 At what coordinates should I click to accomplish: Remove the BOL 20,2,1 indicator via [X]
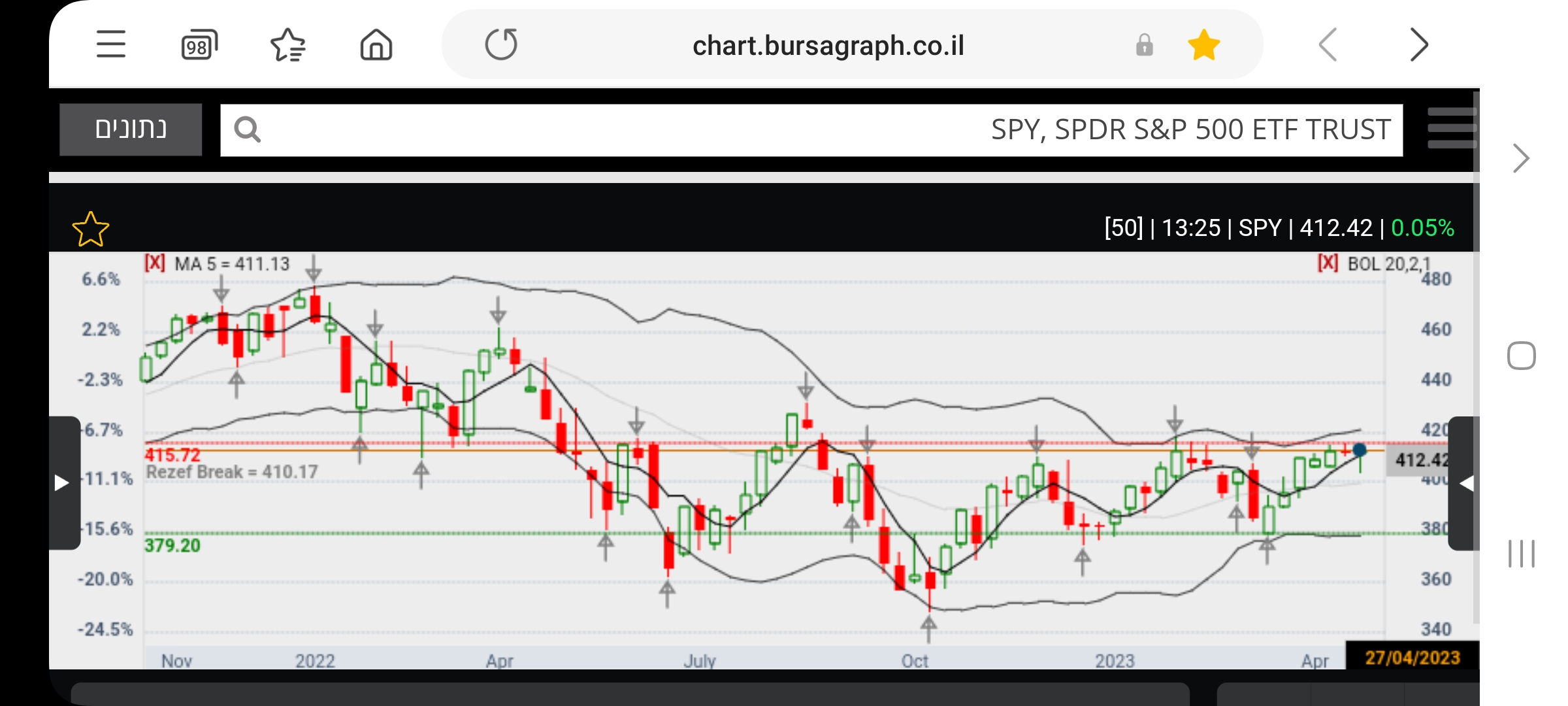[x=1328, y=263]
